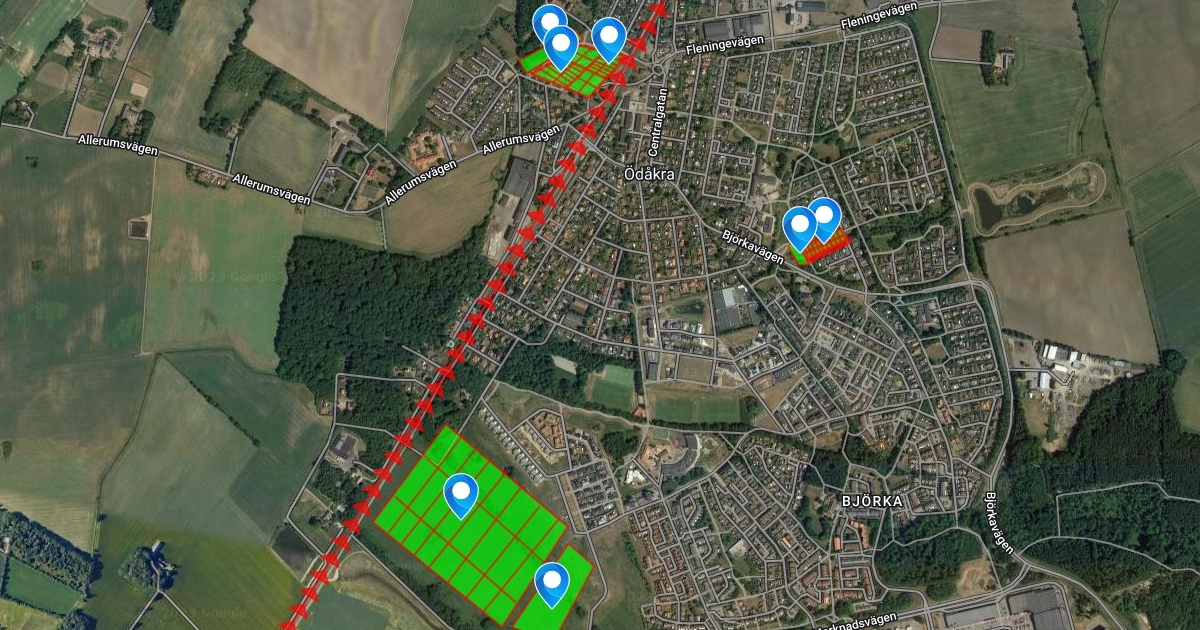Click the right-hand pin above Björkavägen
1200x630 pixels.
(824, 218)
